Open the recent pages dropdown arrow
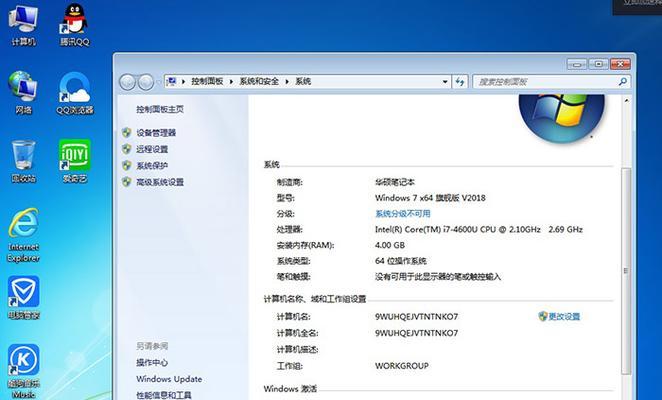 158,82
